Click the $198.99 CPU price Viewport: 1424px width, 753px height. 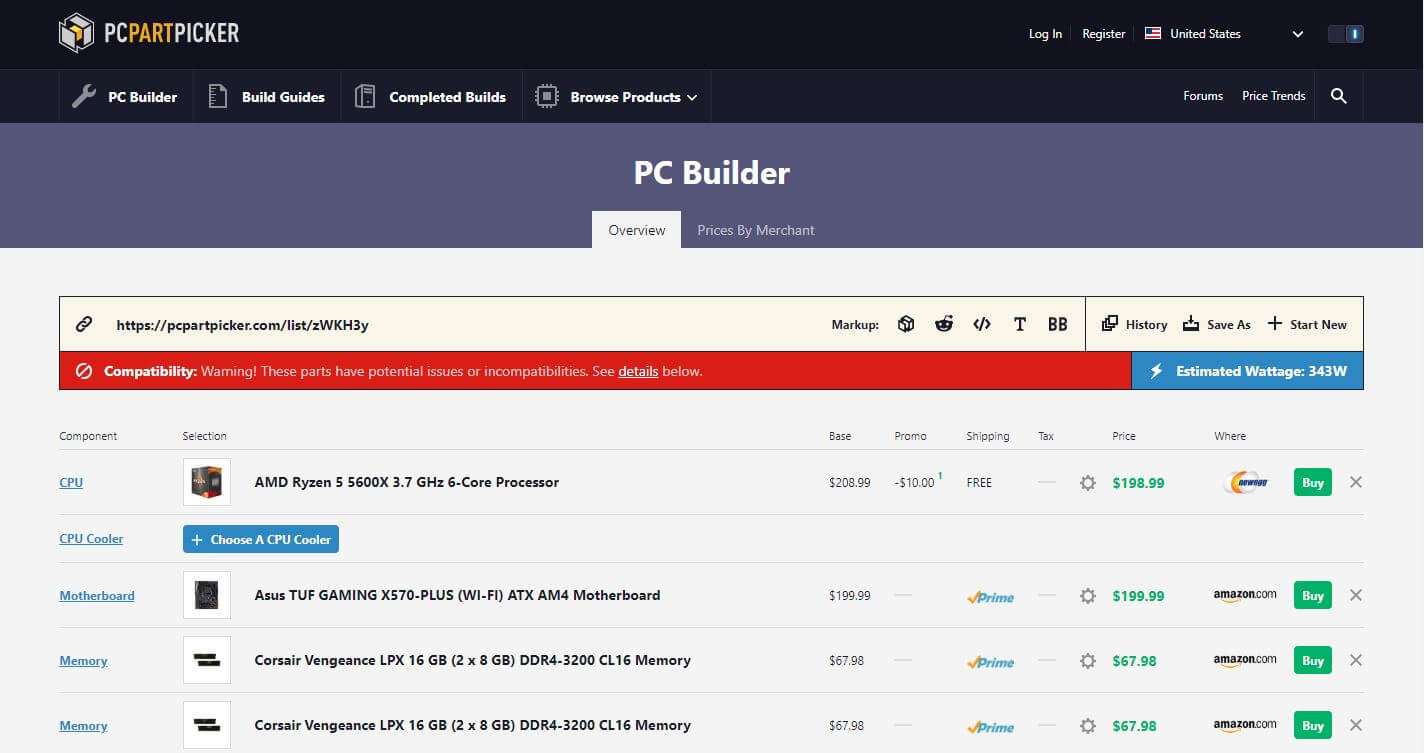(1138, 483)
